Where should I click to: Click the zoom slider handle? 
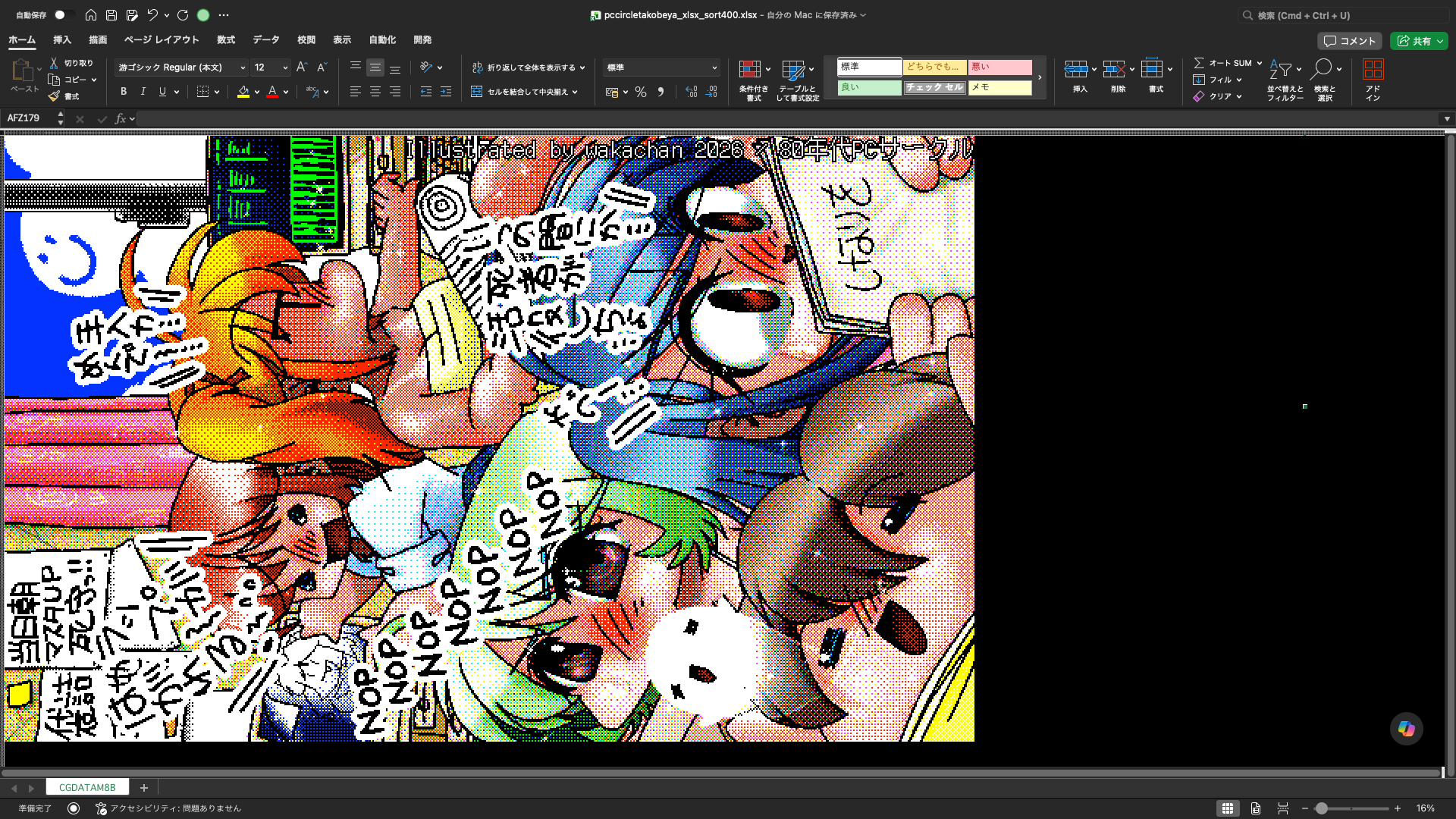click(x=1322, y=808)
